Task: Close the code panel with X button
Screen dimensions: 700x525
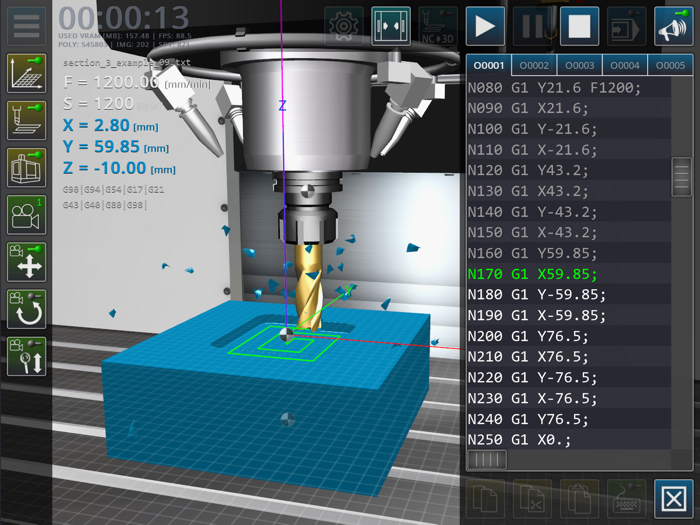Action: click(x=674, y=499)
